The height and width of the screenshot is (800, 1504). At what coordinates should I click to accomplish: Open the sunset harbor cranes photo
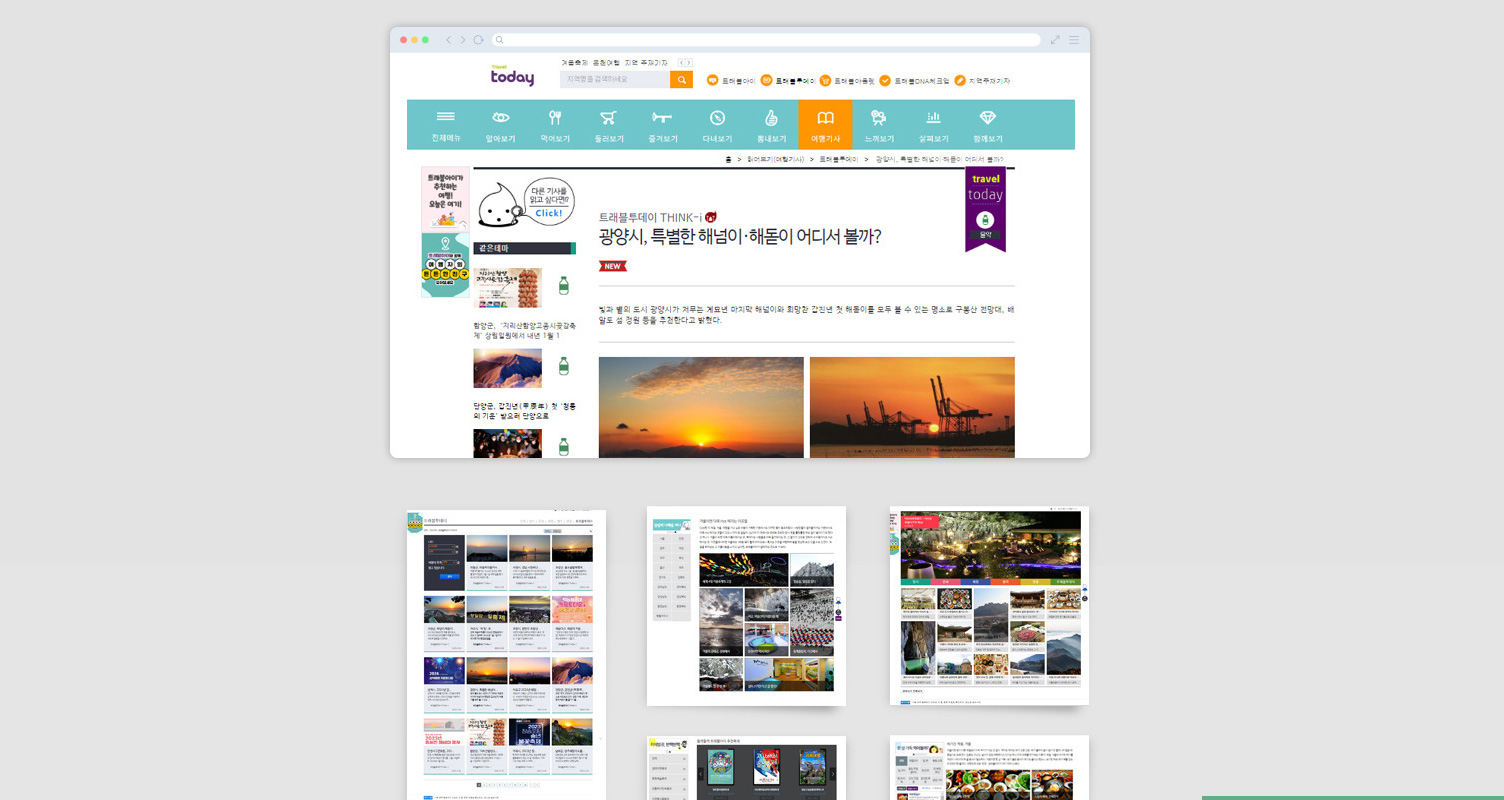click(x=912, y=407)
